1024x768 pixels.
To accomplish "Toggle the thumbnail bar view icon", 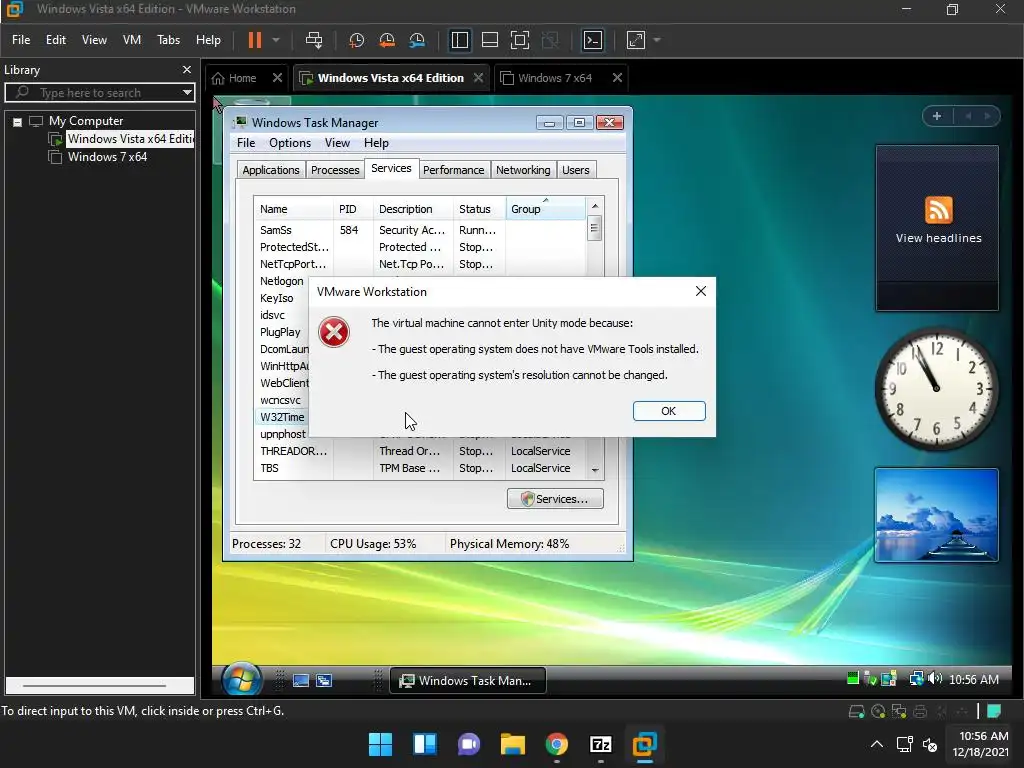I will (490, 40).
